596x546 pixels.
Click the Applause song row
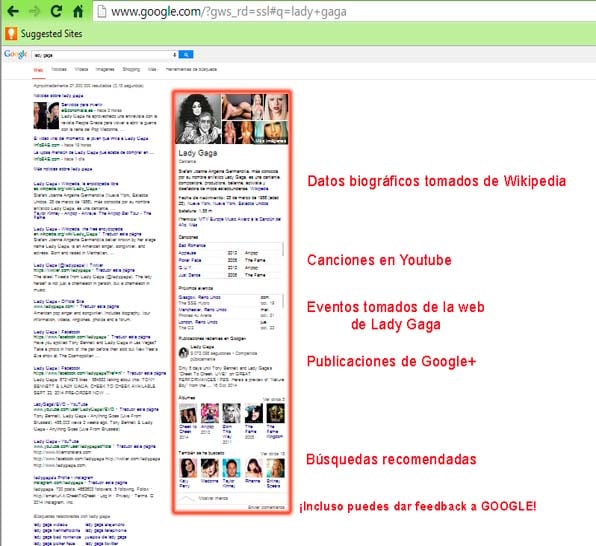click(230, 253)
